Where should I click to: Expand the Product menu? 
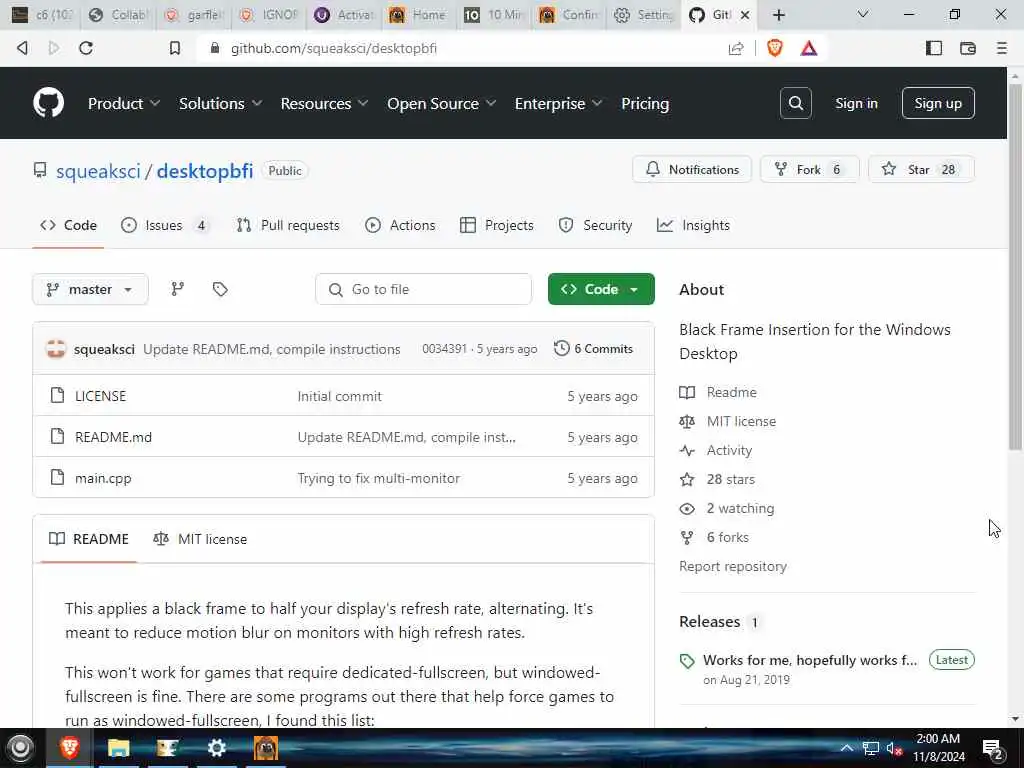click(123, 103)
